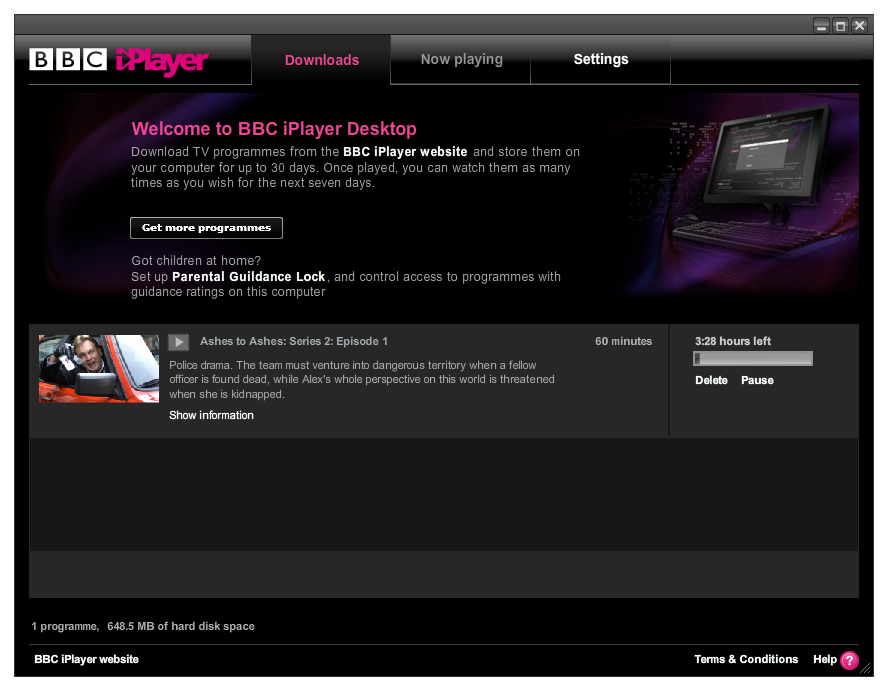Switch to the Downloads tab
892x695 pixels.
(321, 60)
